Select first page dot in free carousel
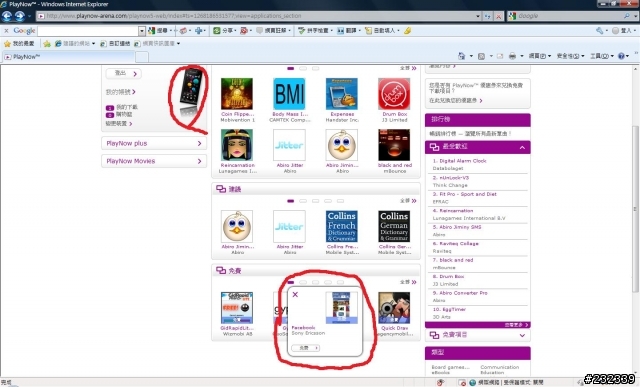The height and width of the screenshot is (387, 640). click(x=291, y=282)
